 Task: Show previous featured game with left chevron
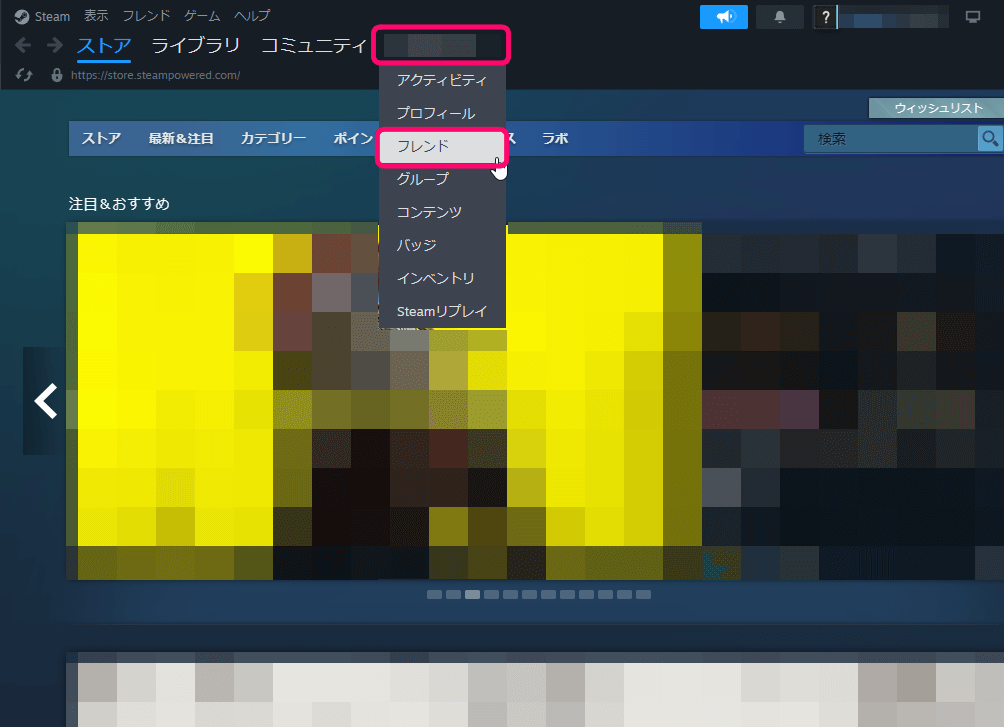click(45, 401)
